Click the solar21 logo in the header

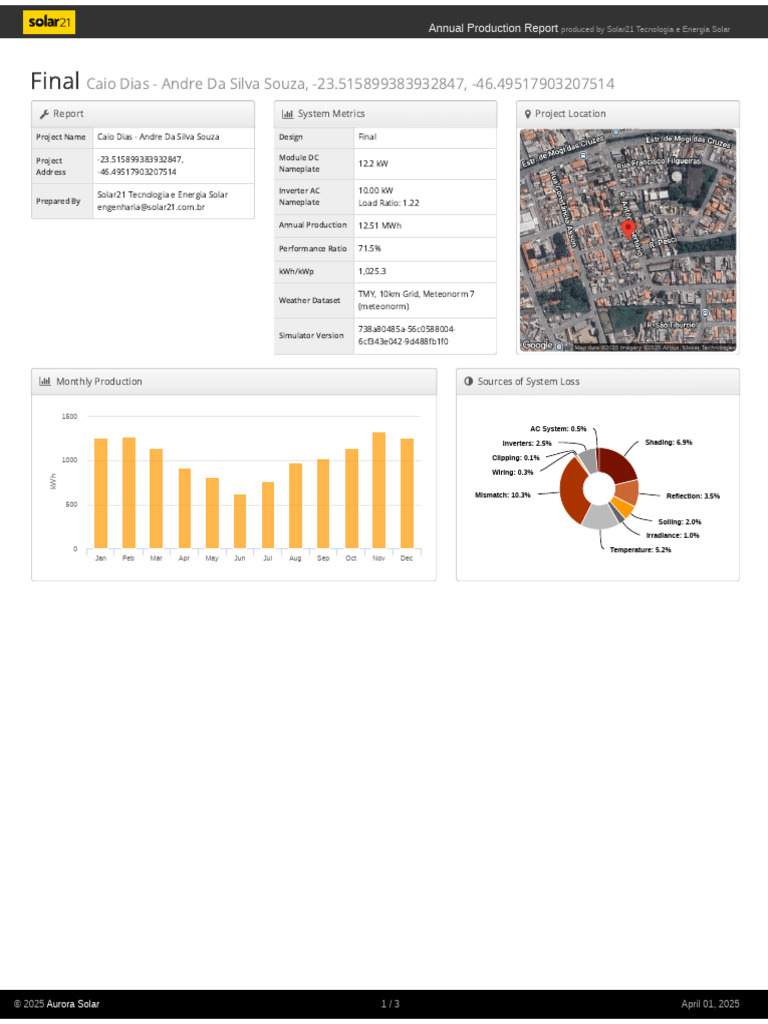49,22
